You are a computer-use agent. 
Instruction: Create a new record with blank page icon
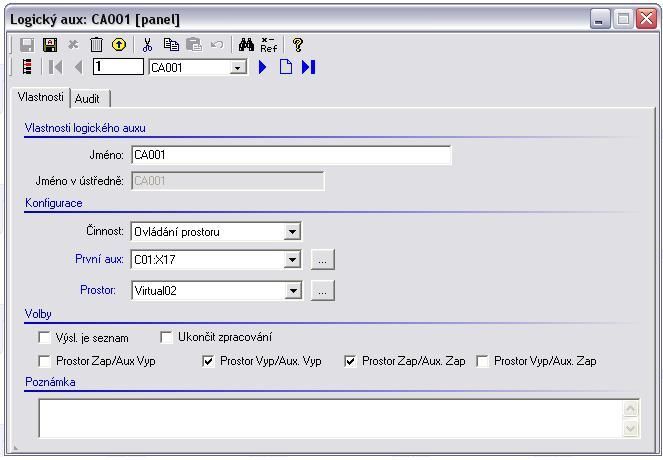click(286, 67)
